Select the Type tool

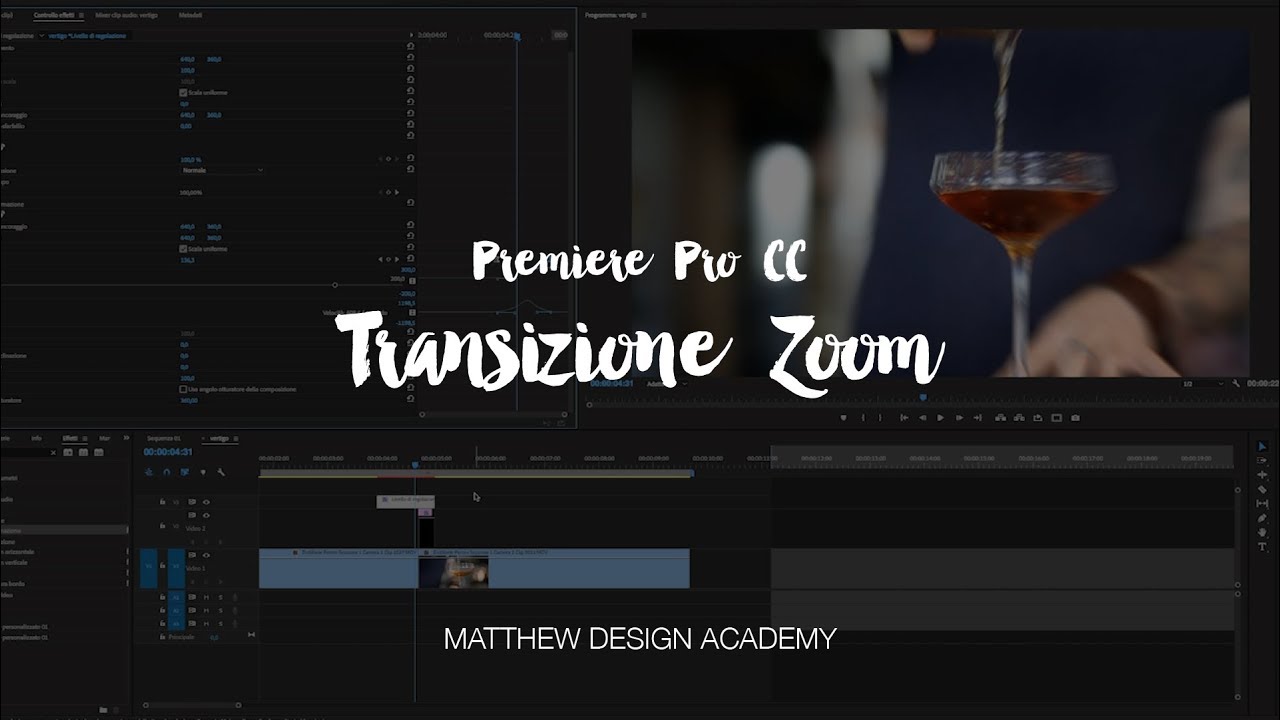(x=1262, y=547)
